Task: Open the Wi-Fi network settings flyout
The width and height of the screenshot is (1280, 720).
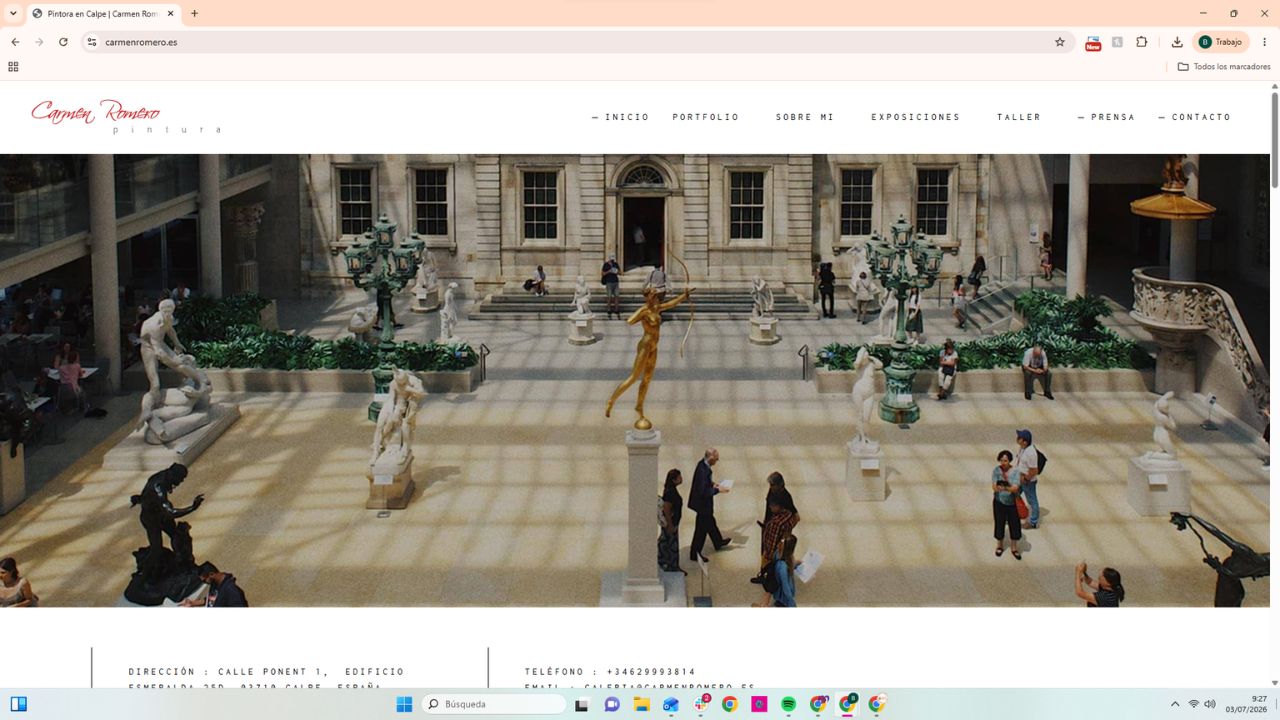Action: pos(1193,704)
